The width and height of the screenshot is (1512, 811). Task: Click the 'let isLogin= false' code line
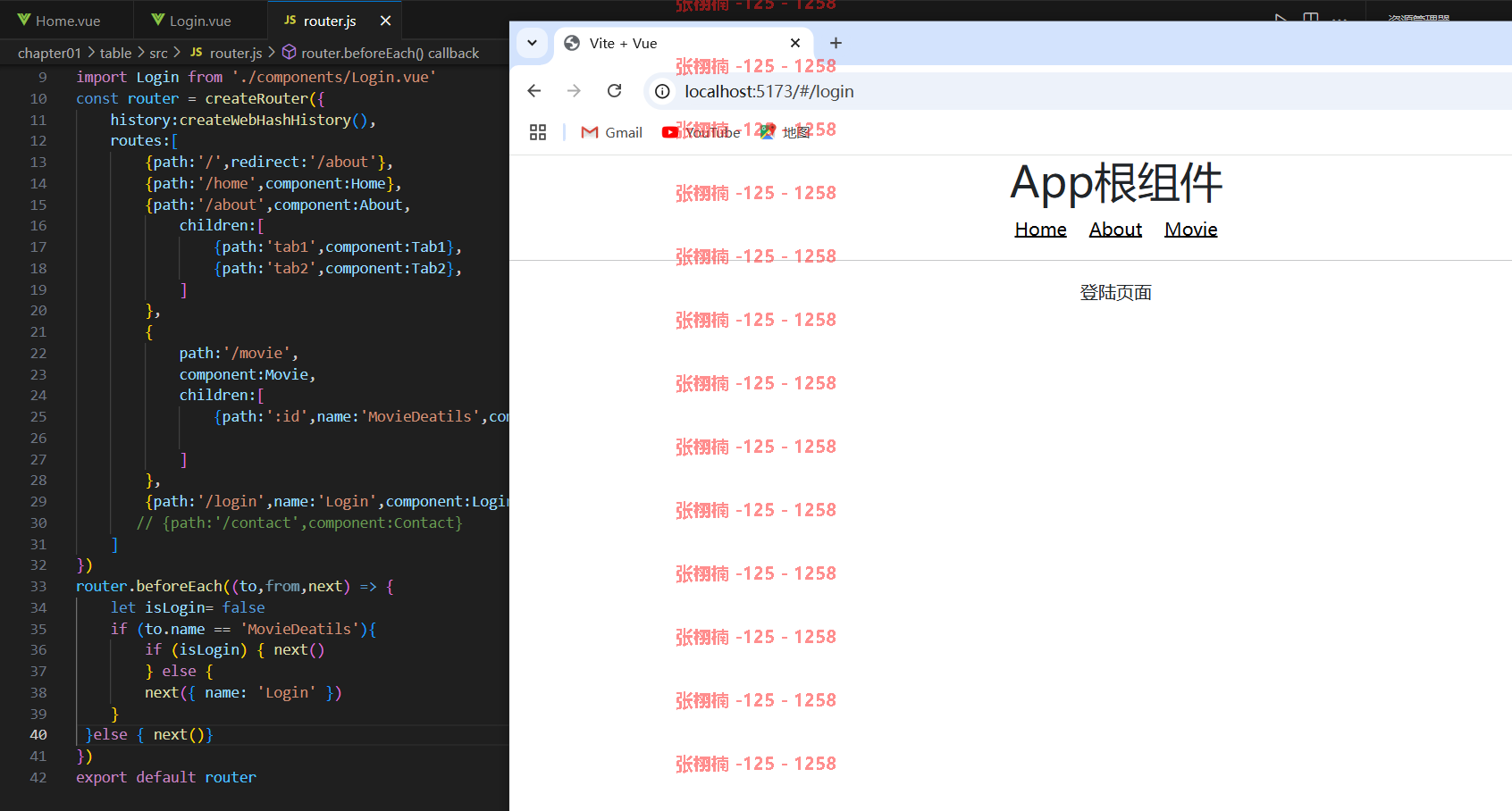pos(188,608)
